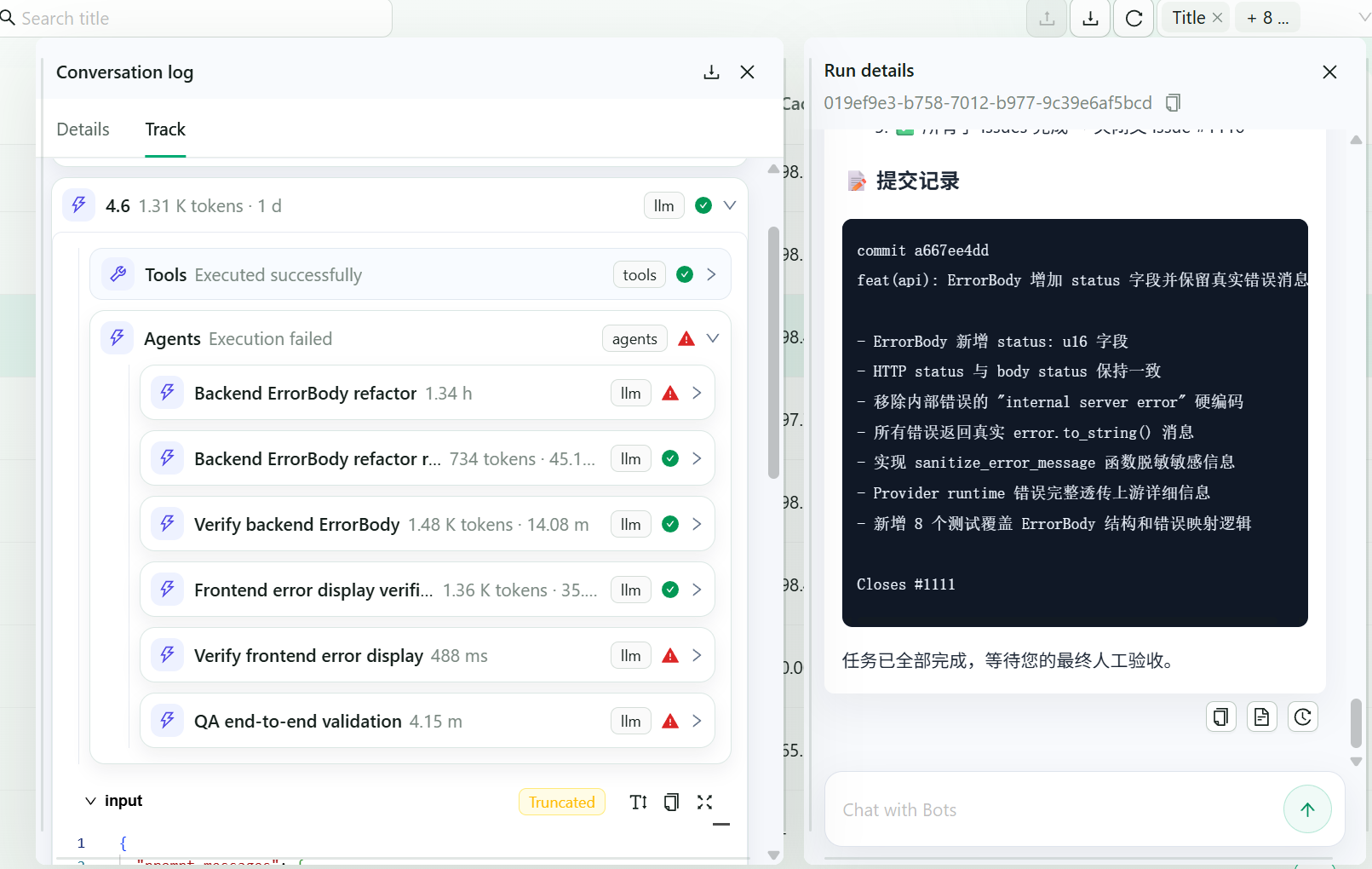Focus the Chat with Bots input
1372x869 pixels.
point(1053,809)
